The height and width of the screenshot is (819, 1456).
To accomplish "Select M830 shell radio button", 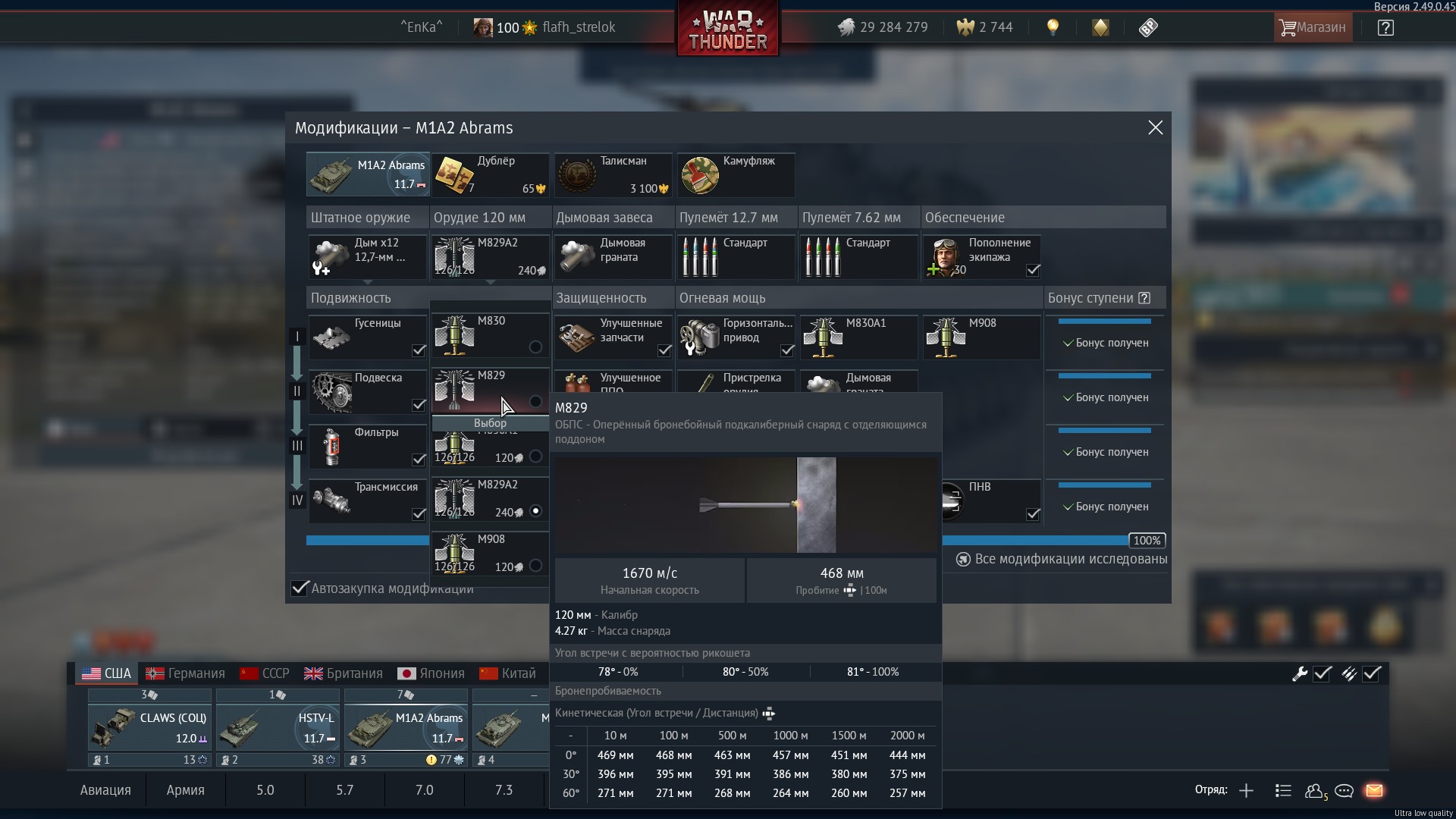I will click(x=535, y=347).
